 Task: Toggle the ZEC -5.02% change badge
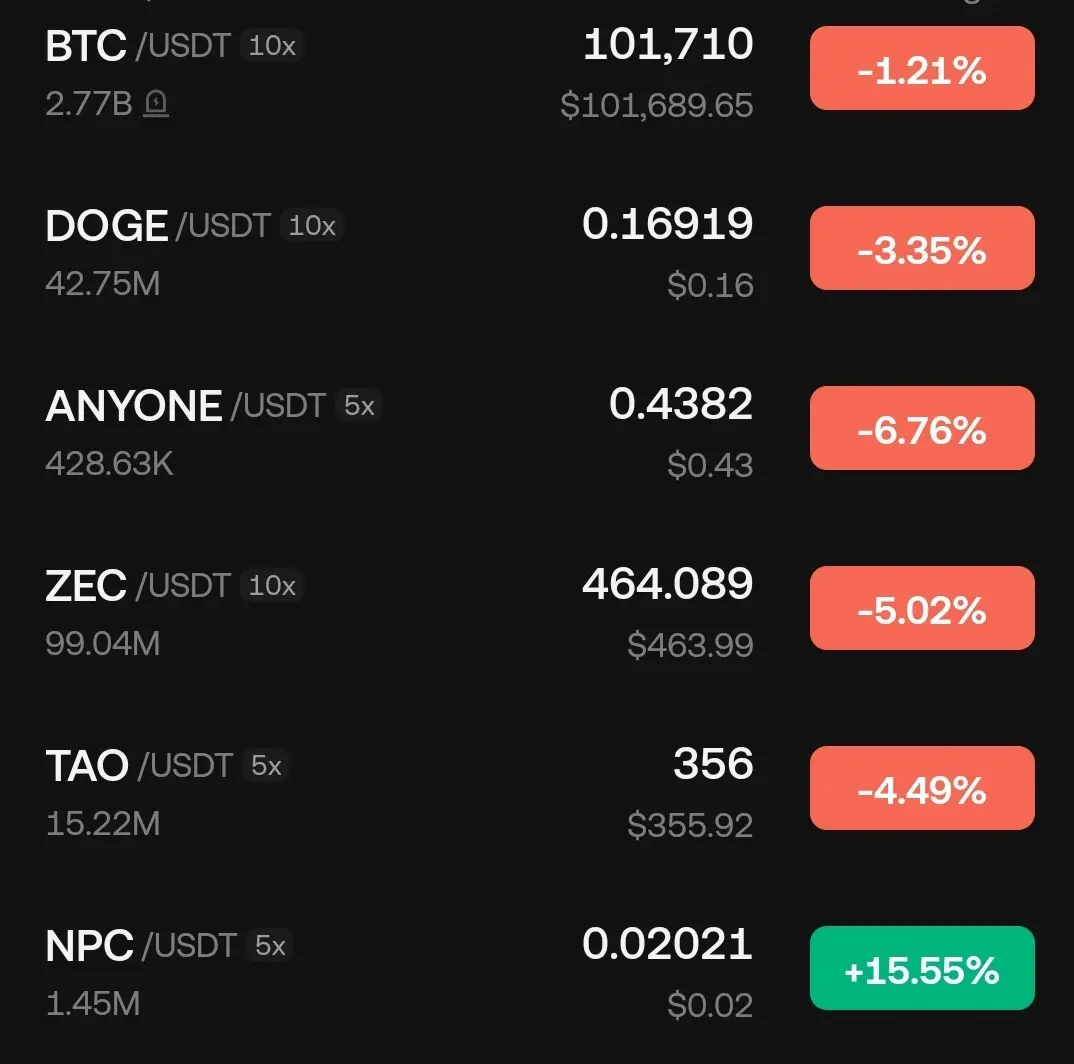pos(922,608)
